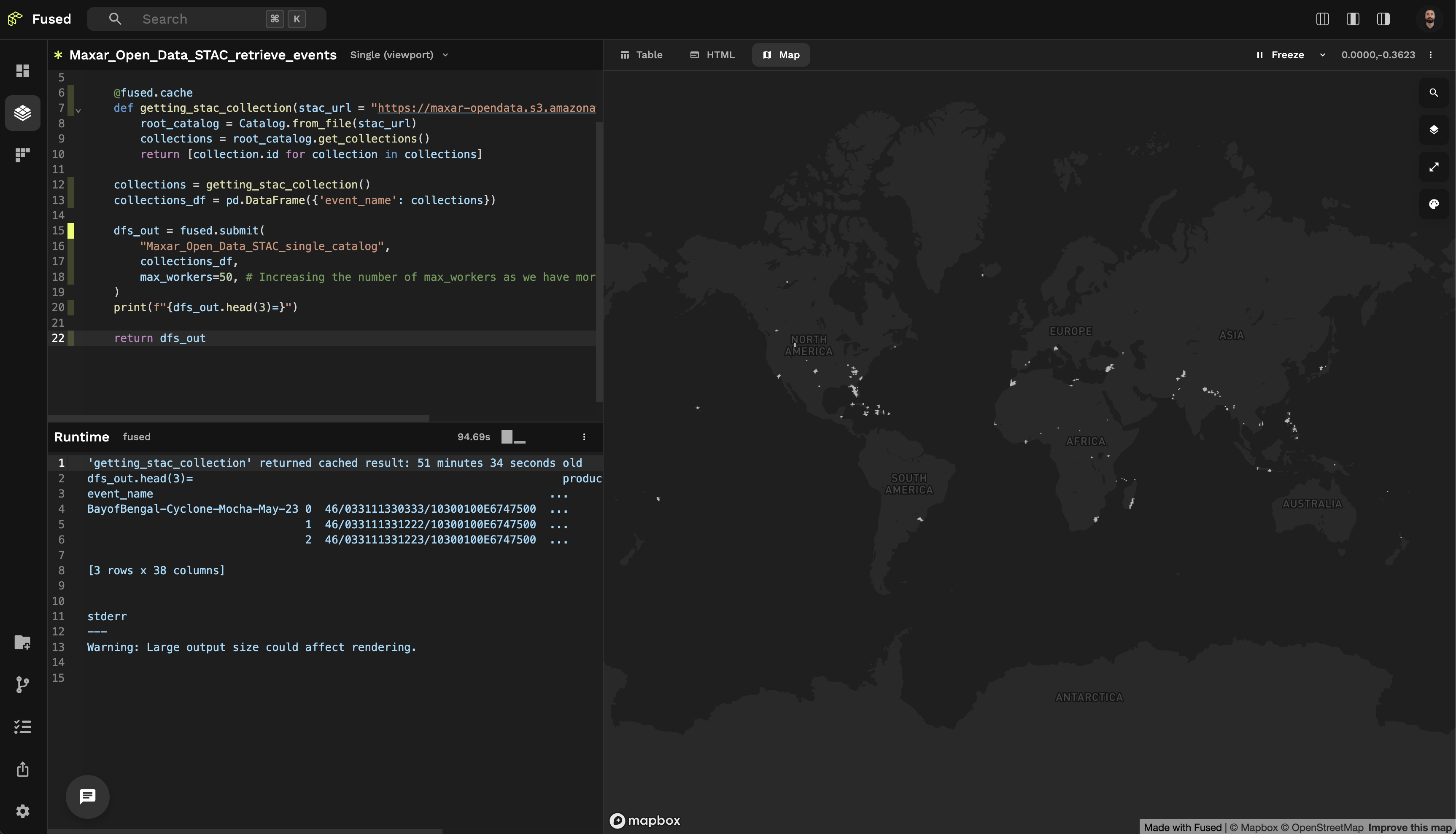Click the map fullscreen expand arrows
1456x834 pixels.
point(1433,167)
